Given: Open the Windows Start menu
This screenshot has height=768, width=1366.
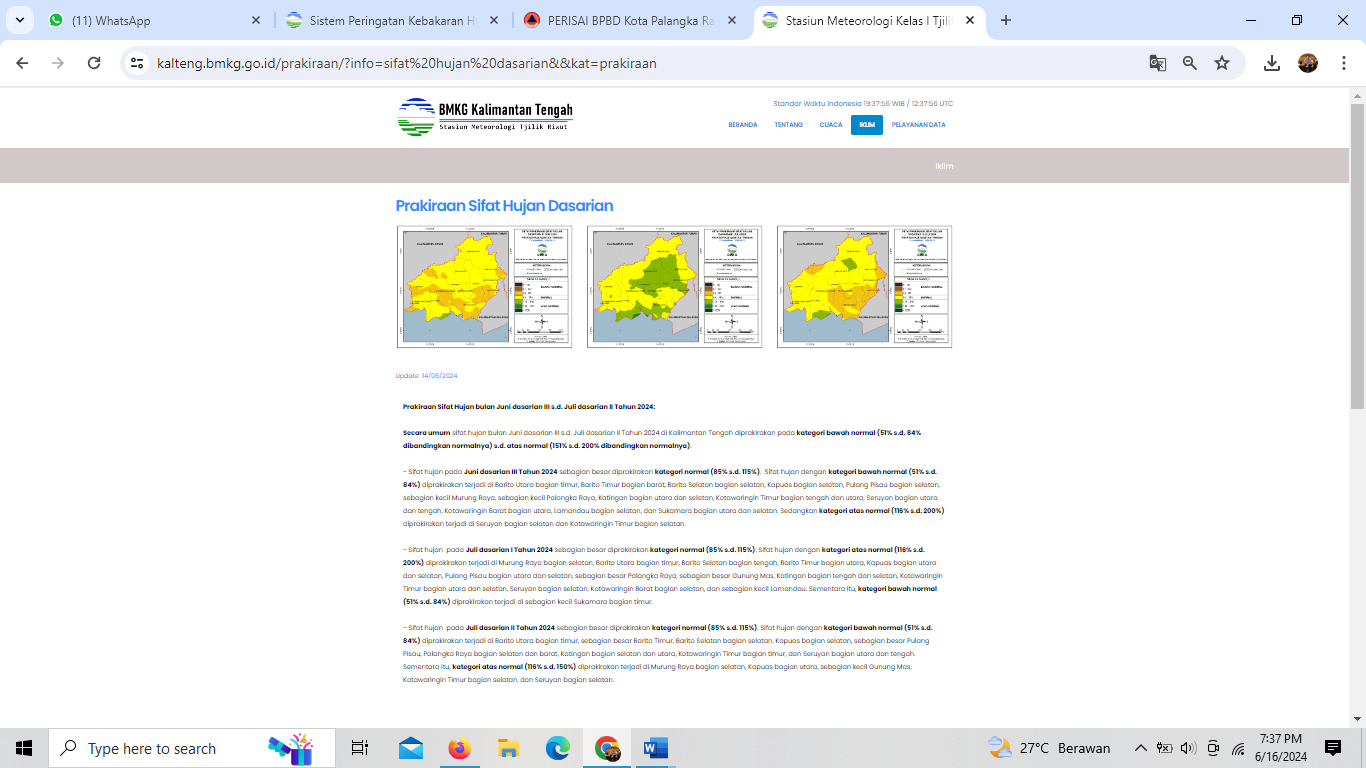Looking at the screenshot, I should point(24,748).
